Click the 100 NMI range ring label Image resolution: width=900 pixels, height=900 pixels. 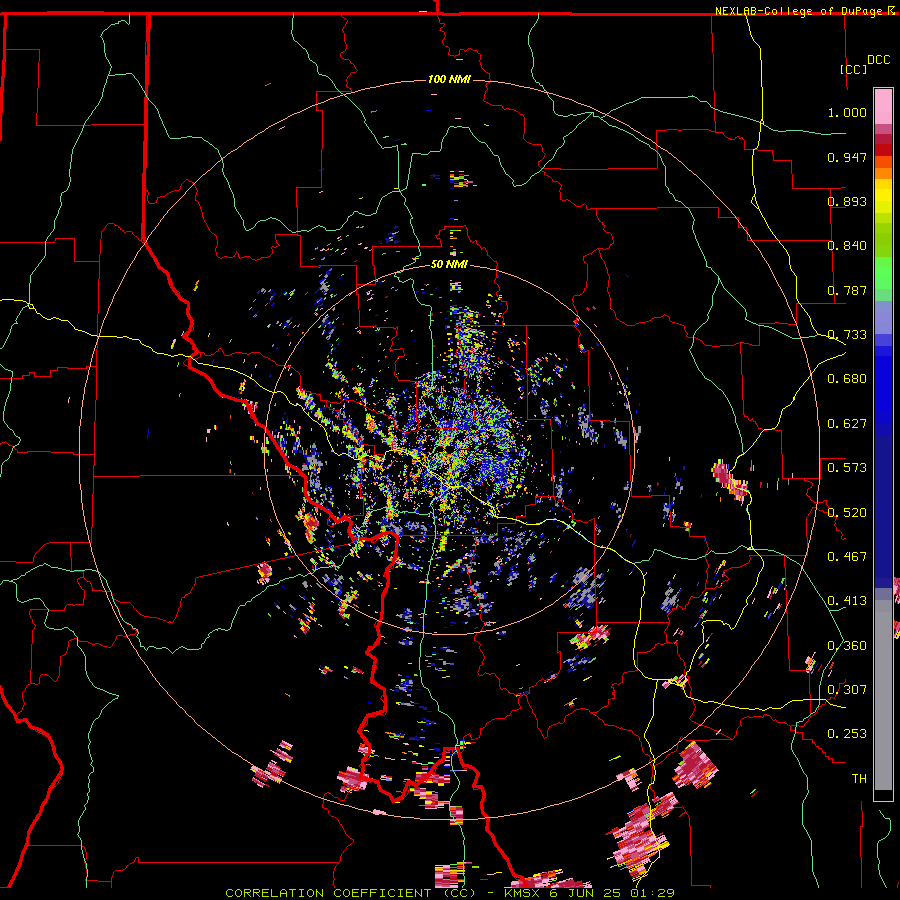point(449,79)
